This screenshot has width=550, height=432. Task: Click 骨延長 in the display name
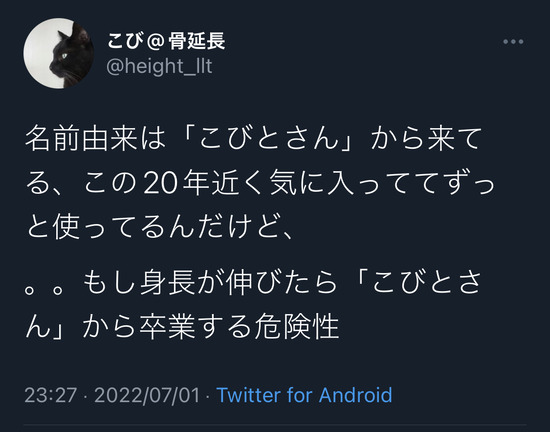coord(196,41)
